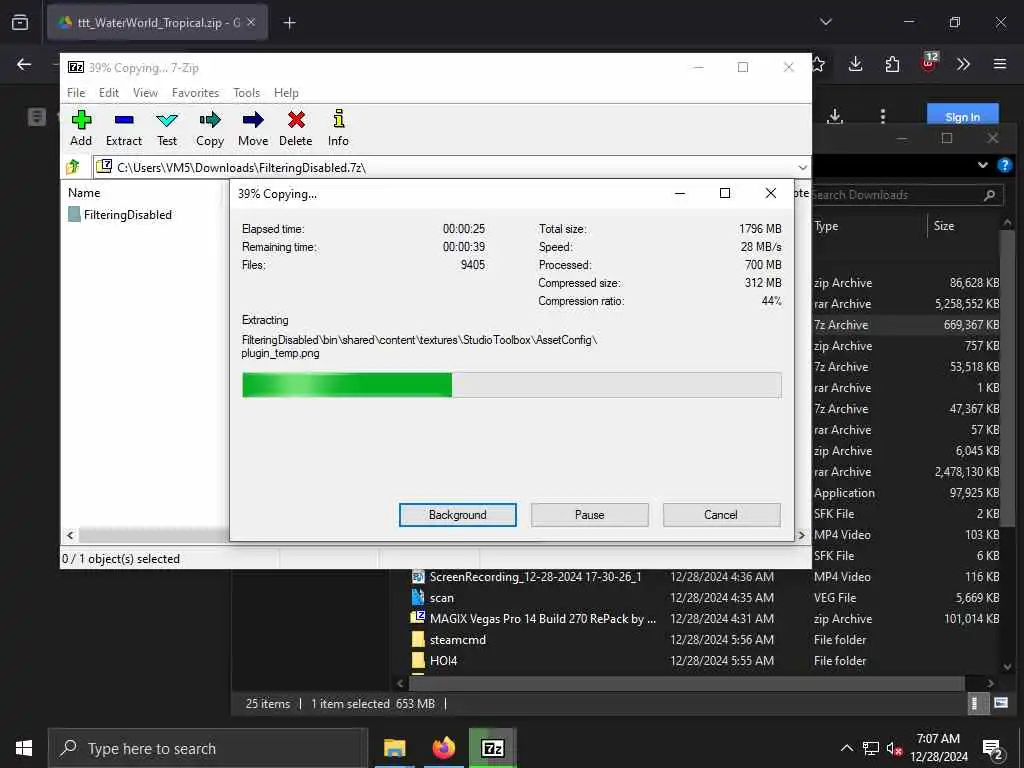Switch Explorer to details view icon

[975, 703]
